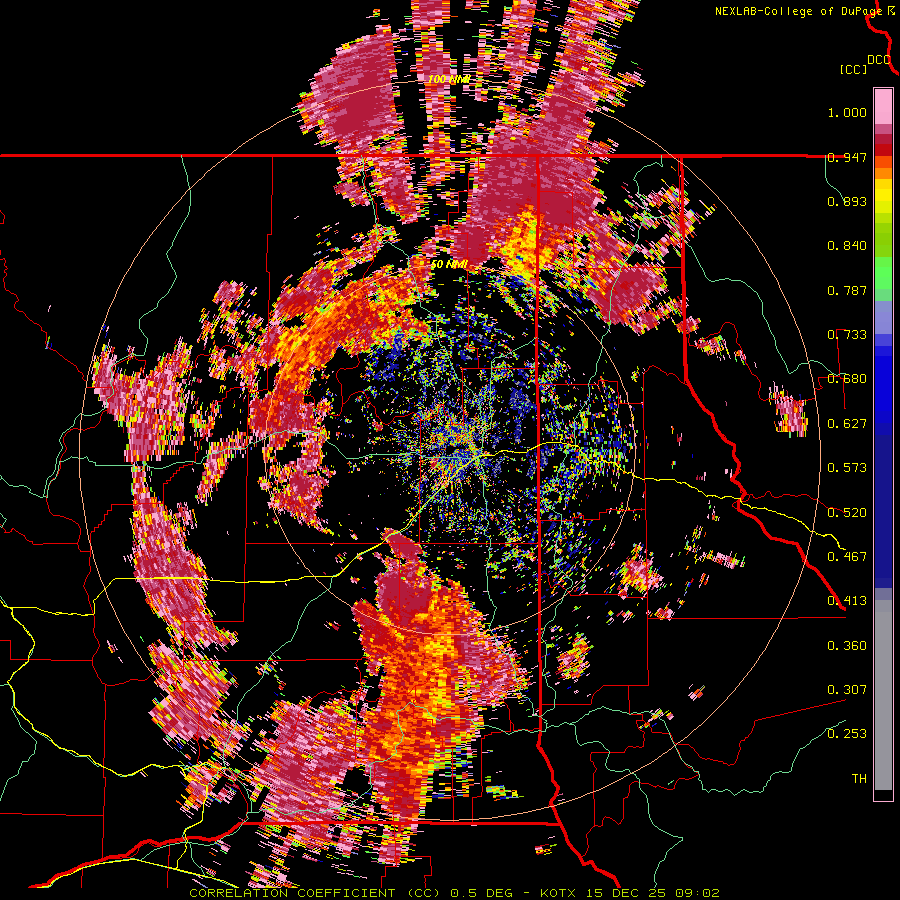Pick the gray lower color bar segment
This screenshot has width=900, height=900.
coord(883,695)
